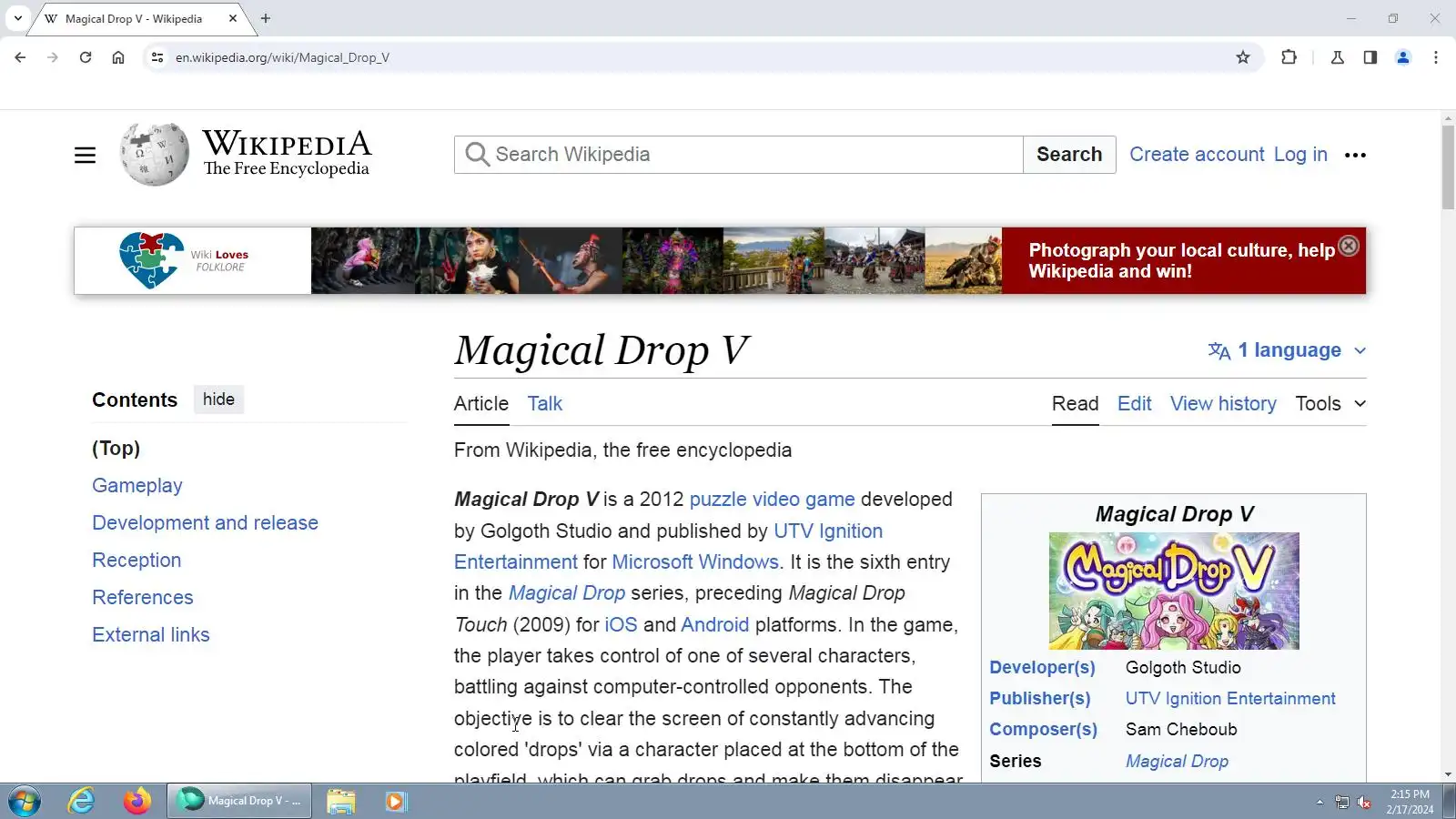Image resolution: width=1456 pixels, height=819 pixels.
Task: Close the Magical Drop V tab
Action: point(233,18)
